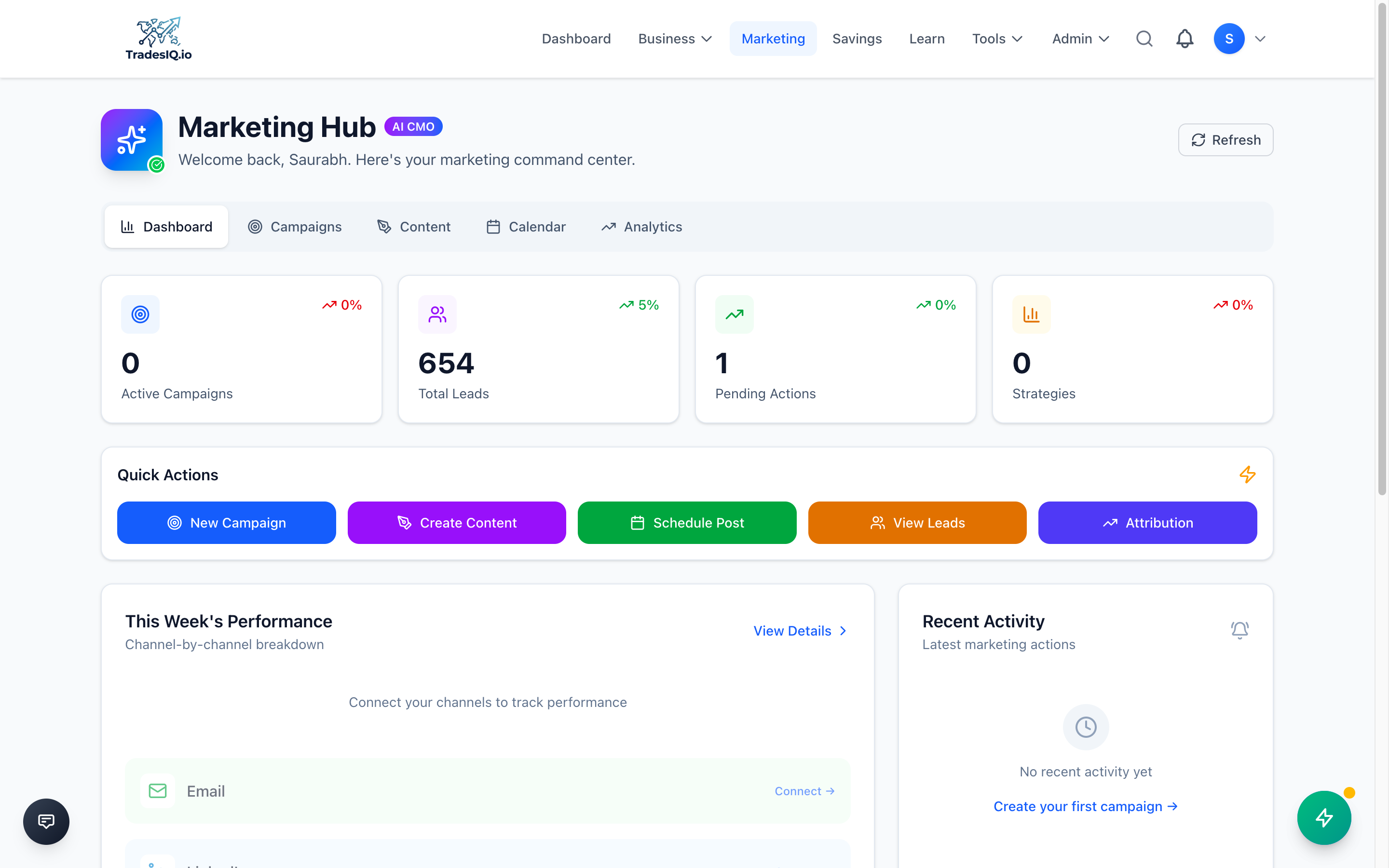Go to Dashboard in top navigation

[576, 39]
